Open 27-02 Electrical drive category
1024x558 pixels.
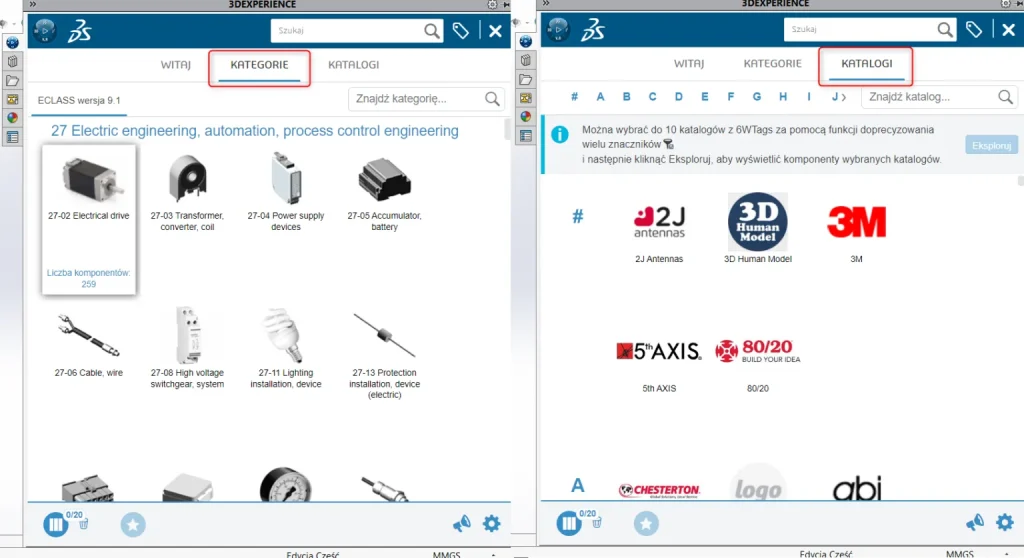point(89,220)
